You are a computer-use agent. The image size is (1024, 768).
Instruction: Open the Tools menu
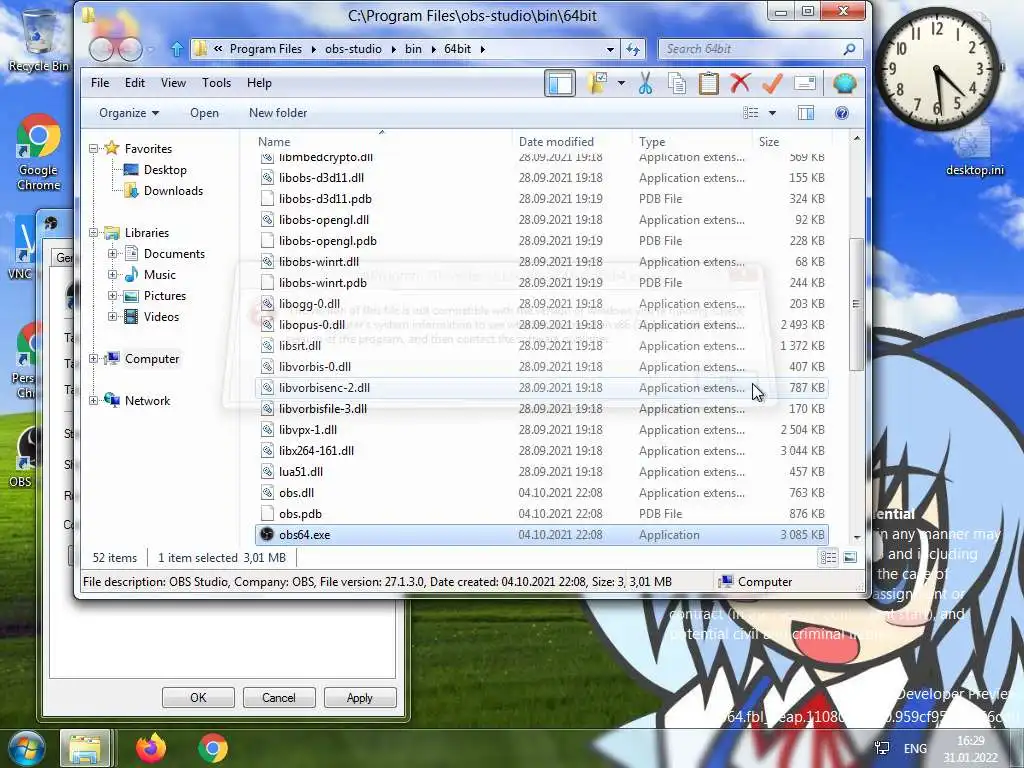coord(216,83)
